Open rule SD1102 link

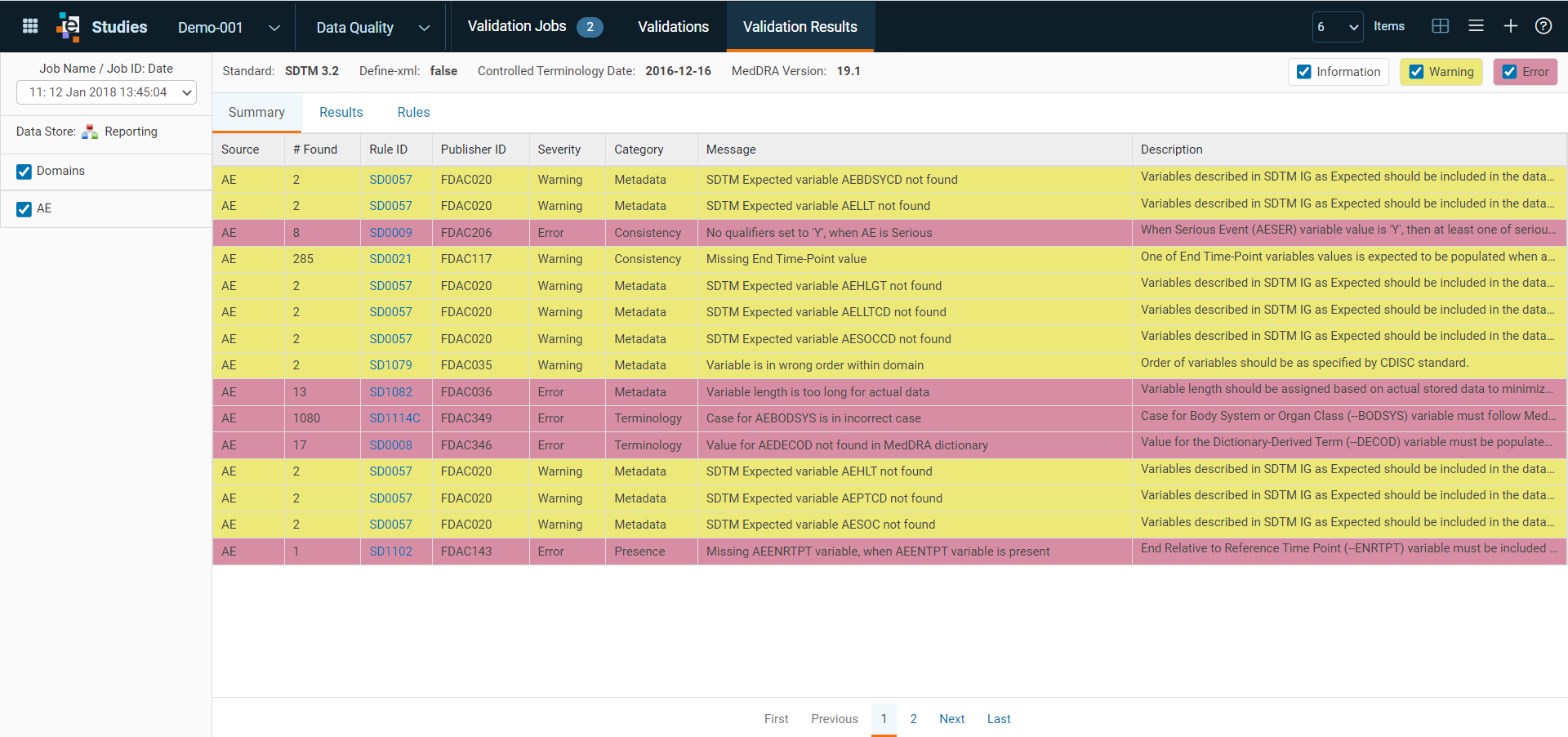[x=390, y=552]
